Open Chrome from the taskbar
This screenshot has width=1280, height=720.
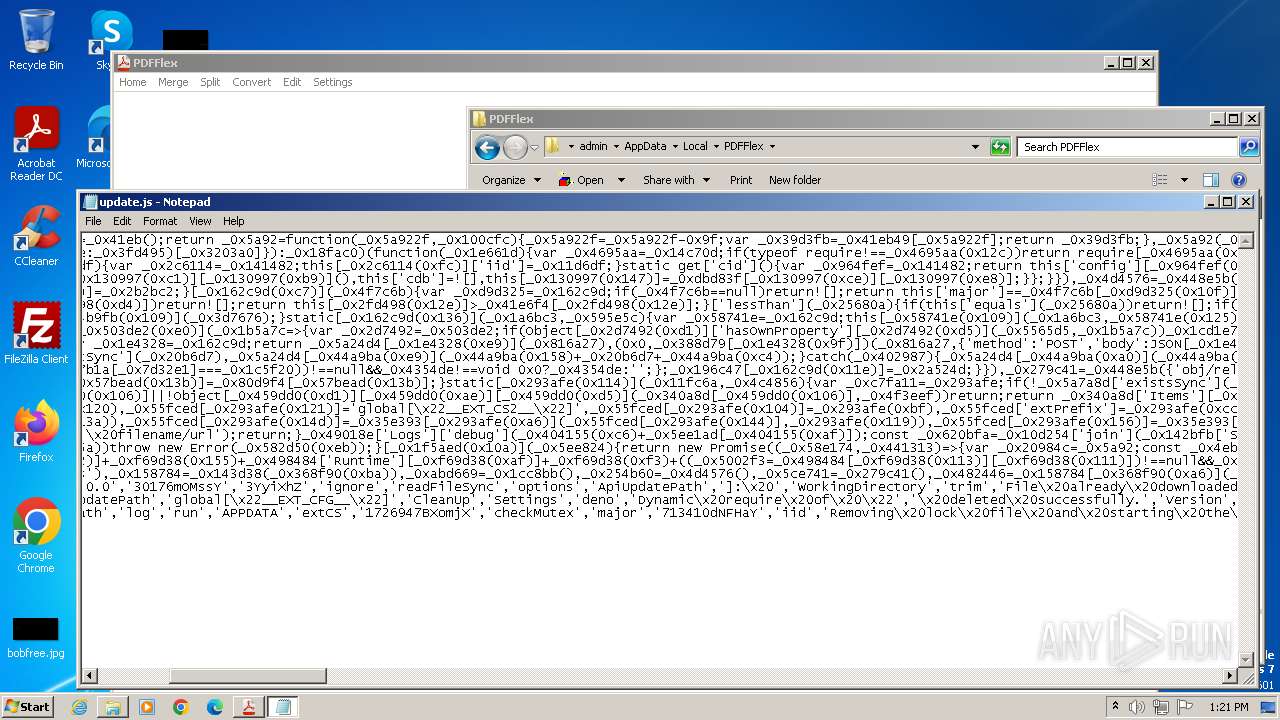pos(181,707)
